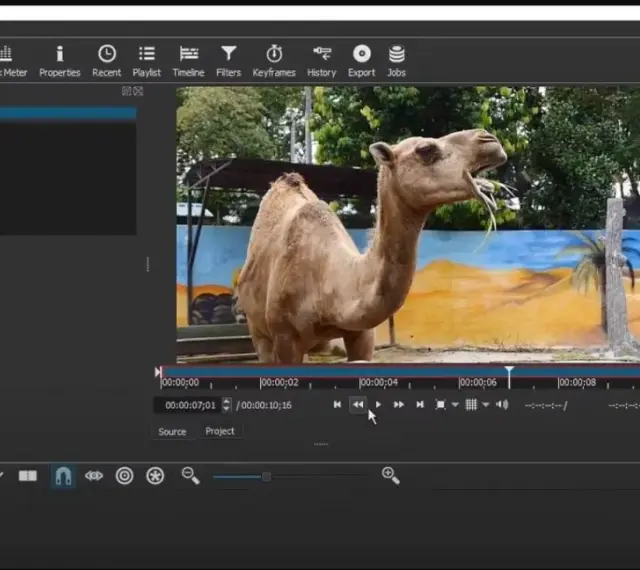This screenshot has width=640, height=570.
Task: Click the timeline zoom slider handle
Action: (267, 476)
